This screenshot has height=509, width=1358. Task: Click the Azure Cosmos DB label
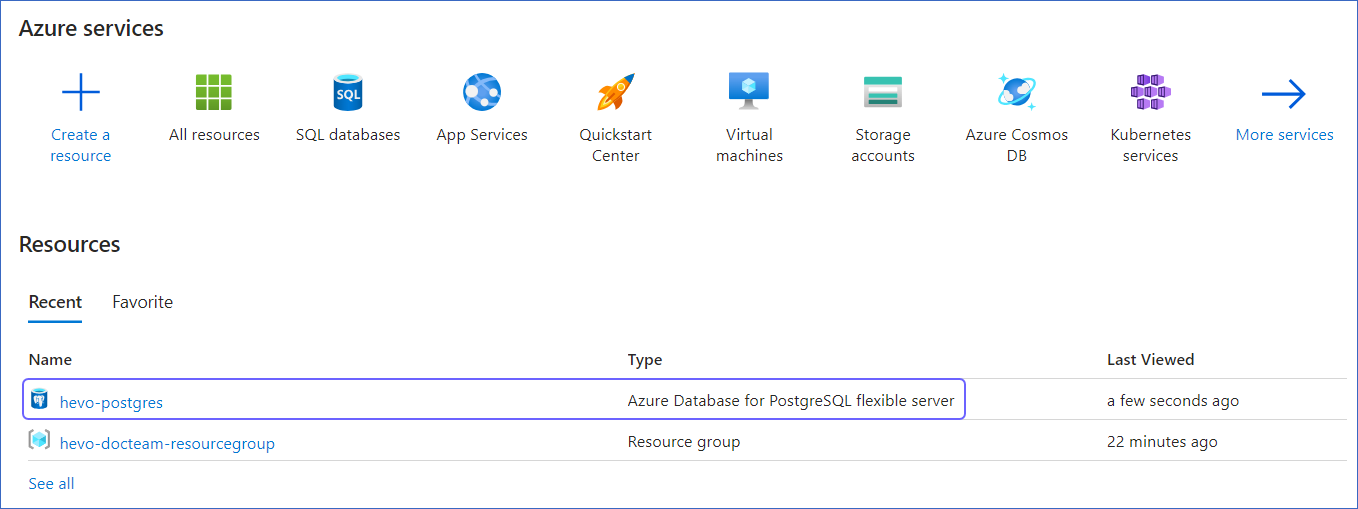click(1017, 145)
